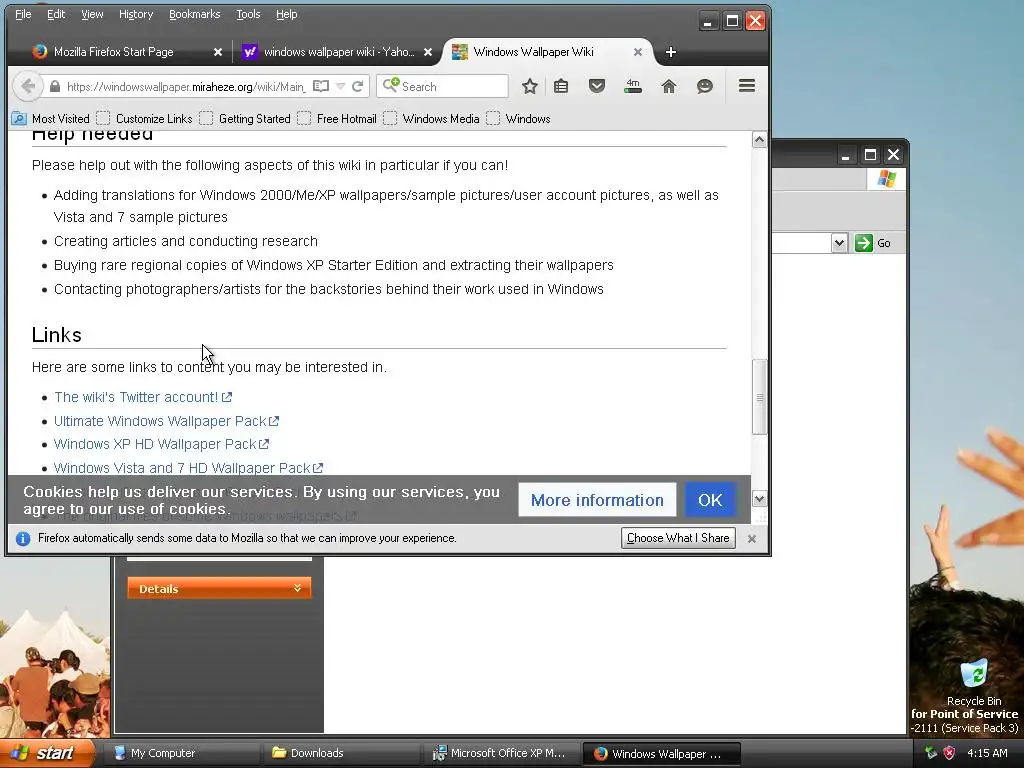Click the system clock showing 4:15 AM
The width and height of the screenshot is (1024, 768).
[987, 753]
